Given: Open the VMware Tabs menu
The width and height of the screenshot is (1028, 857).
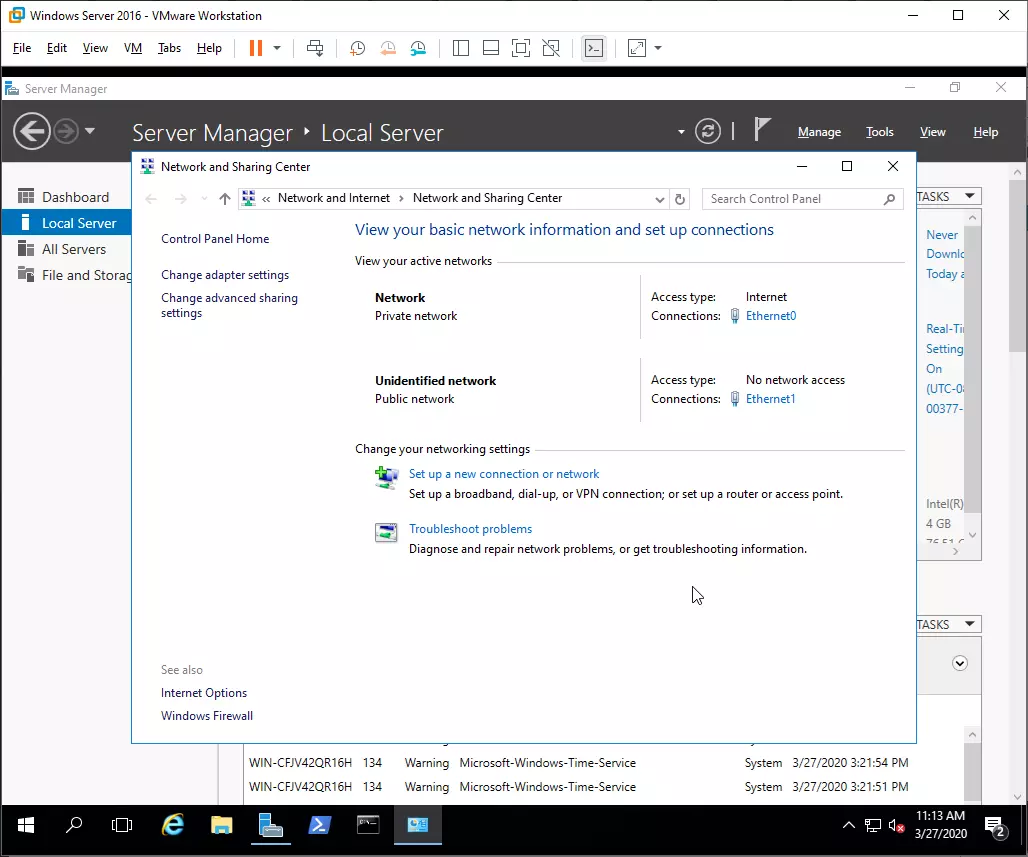Looking at the screenshot, I should (169, 48).
